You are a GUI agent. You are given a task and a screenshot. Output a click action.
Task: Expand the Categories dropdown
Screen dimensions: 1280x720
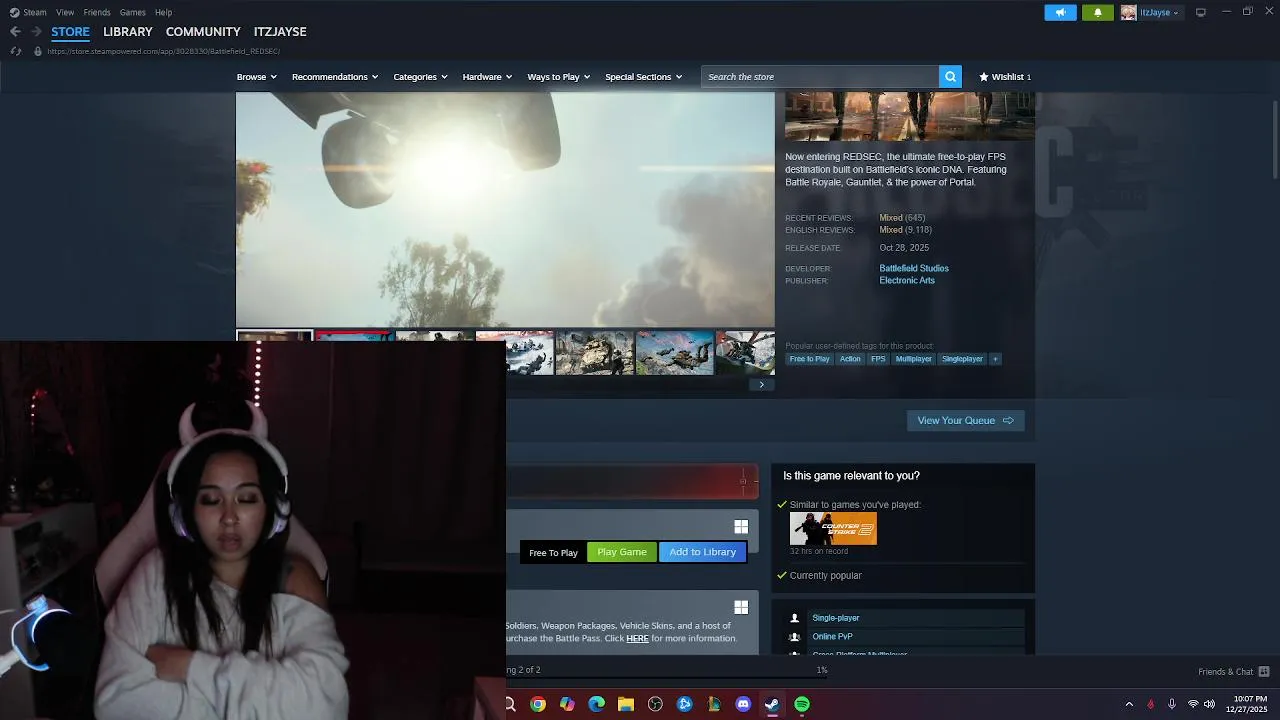tap(420, 77)
